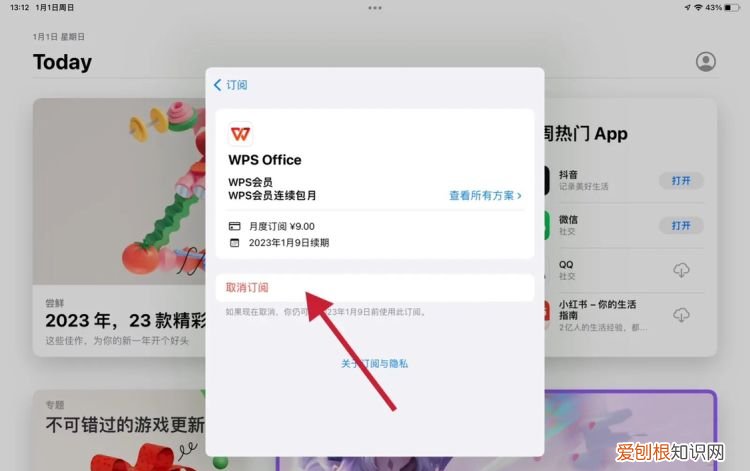
Task: Click the Today heading
Action: 63,62
